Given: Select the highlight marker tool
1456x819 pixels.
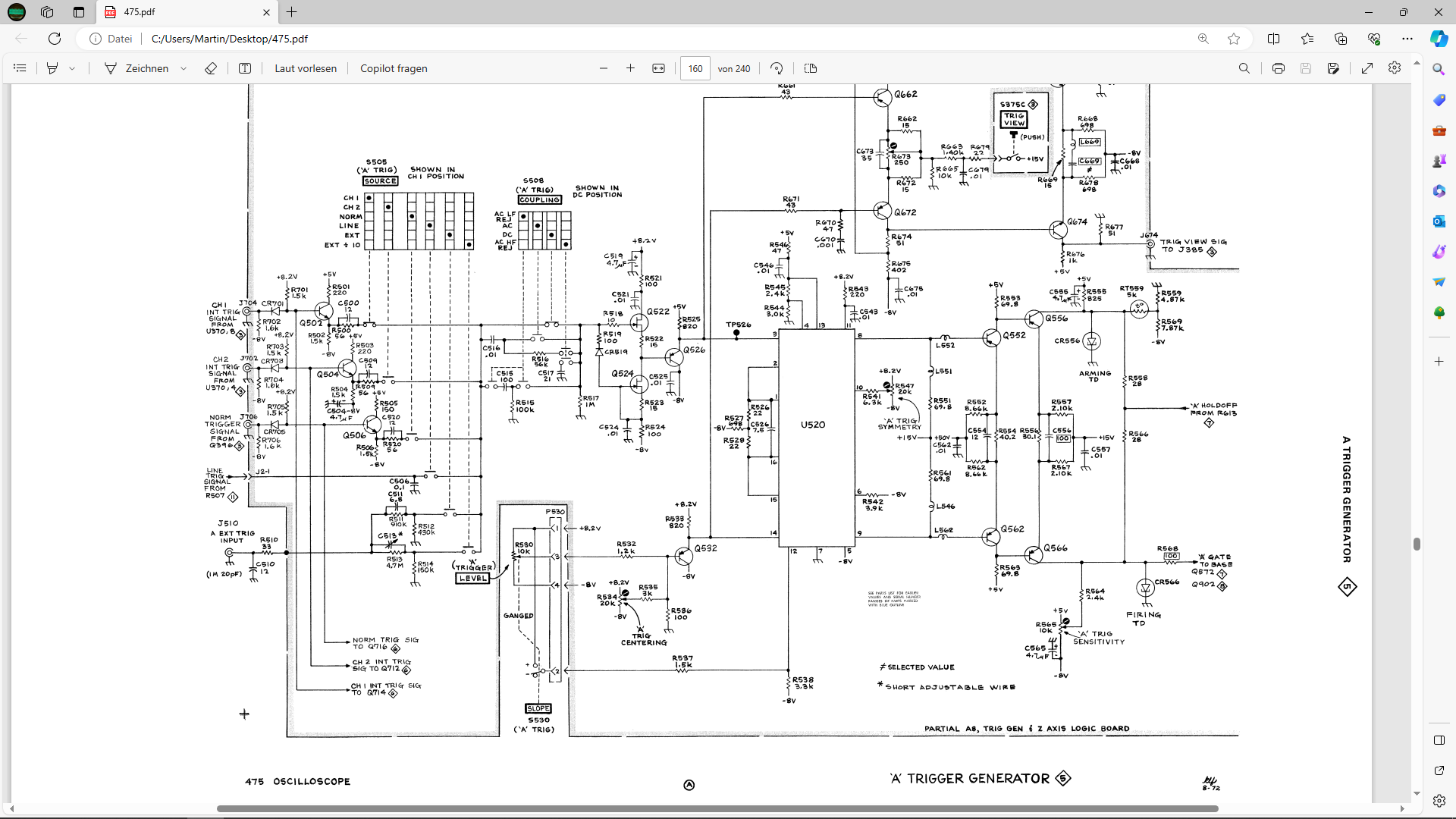Looking at the screenshot, I should click(52, 68).
